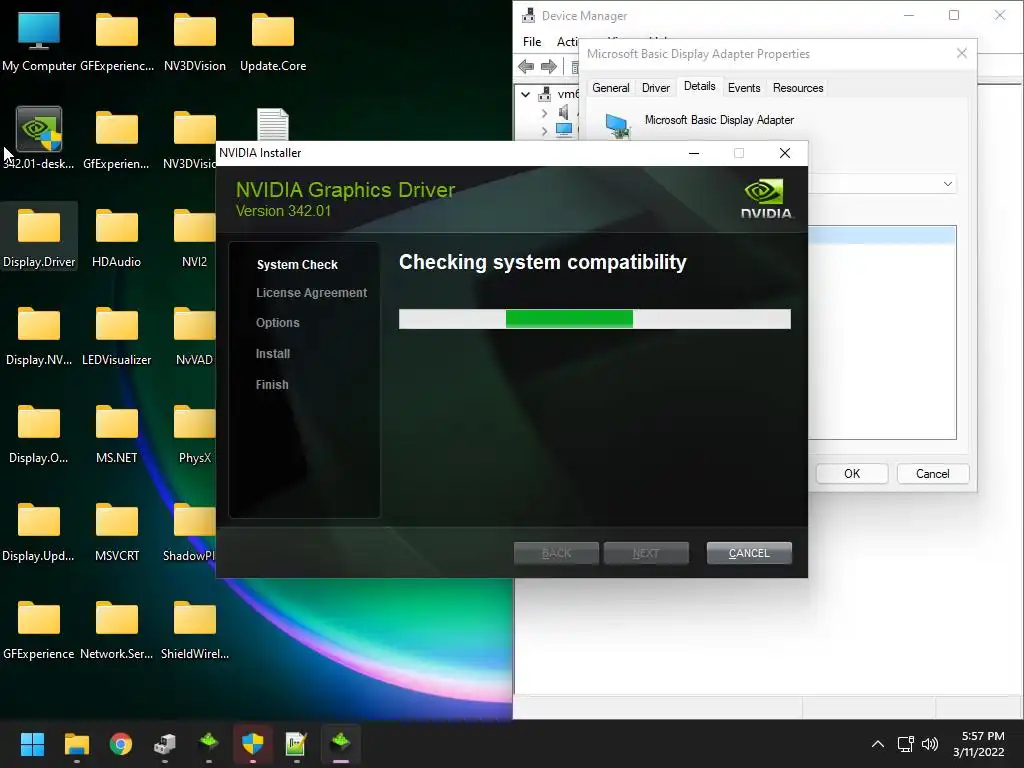Click the greyed BACK button in installer

(556, 553)
